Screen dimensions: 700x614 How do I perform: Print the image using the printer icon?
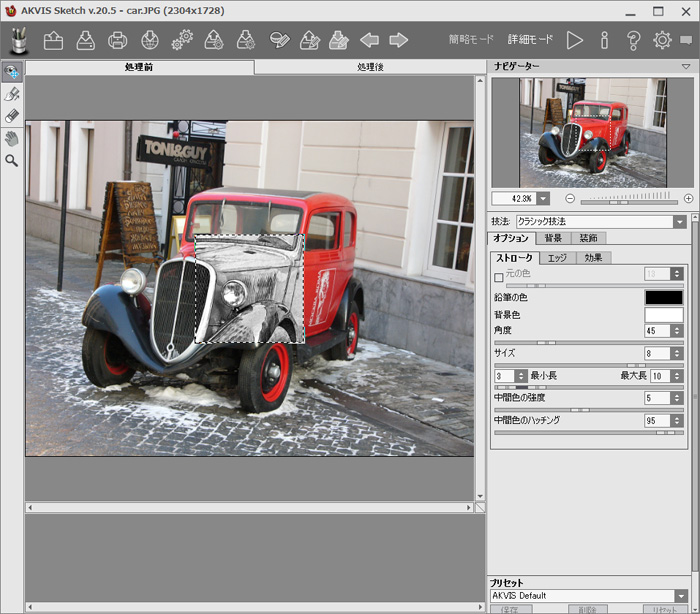point(117,40)
